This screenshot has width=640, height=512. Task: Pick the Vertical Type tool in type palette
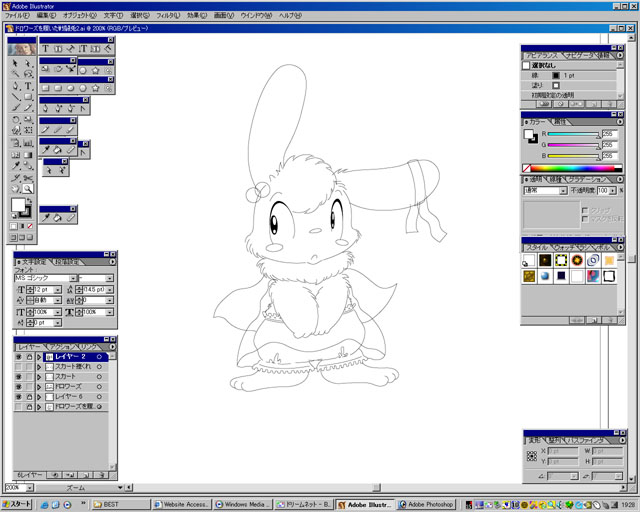coord(83,49)
